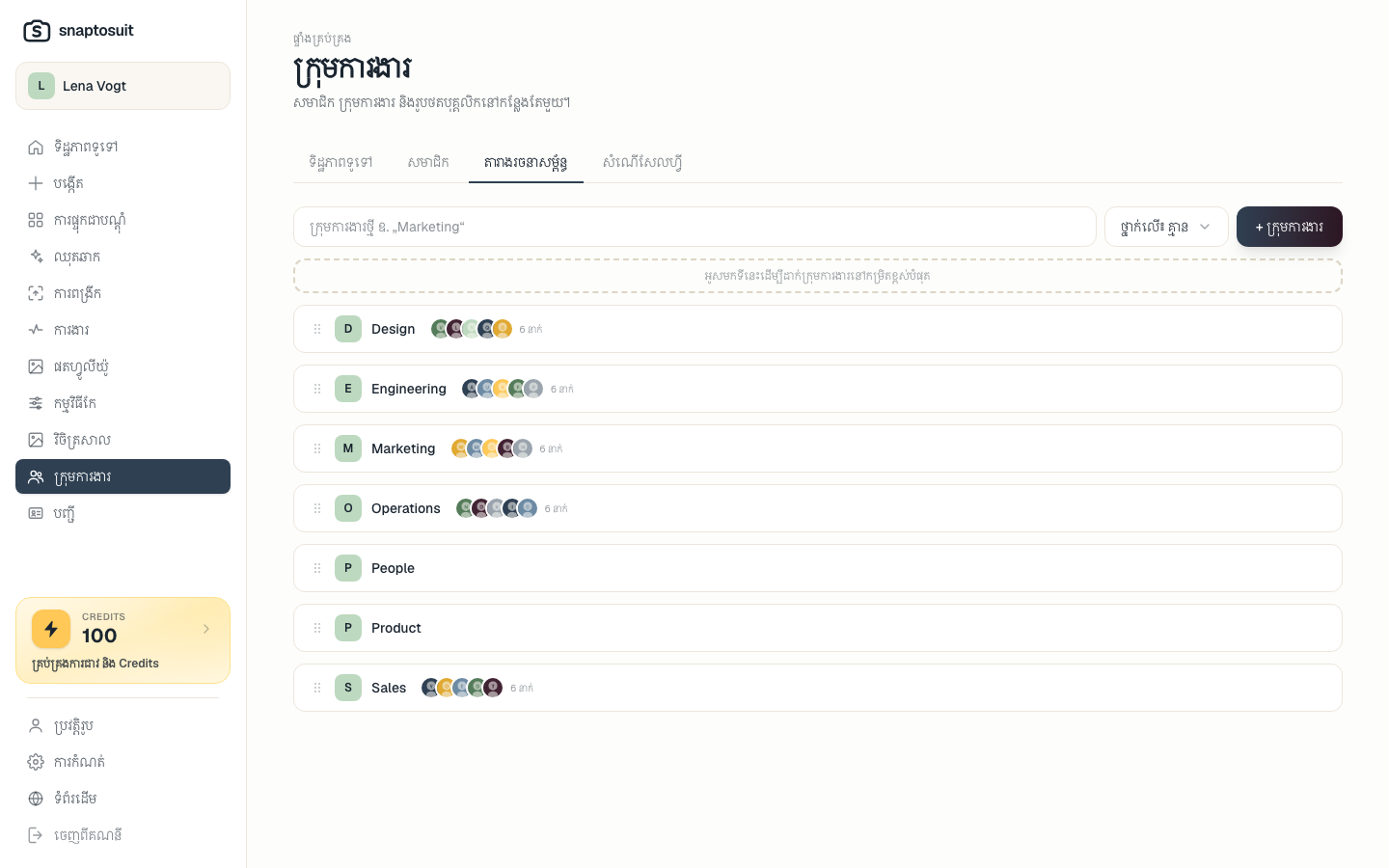Open the Lena Vogt account switcher
Viewport: 1389px width, 868px height.
pyautogui.click(x=123, y=86)
